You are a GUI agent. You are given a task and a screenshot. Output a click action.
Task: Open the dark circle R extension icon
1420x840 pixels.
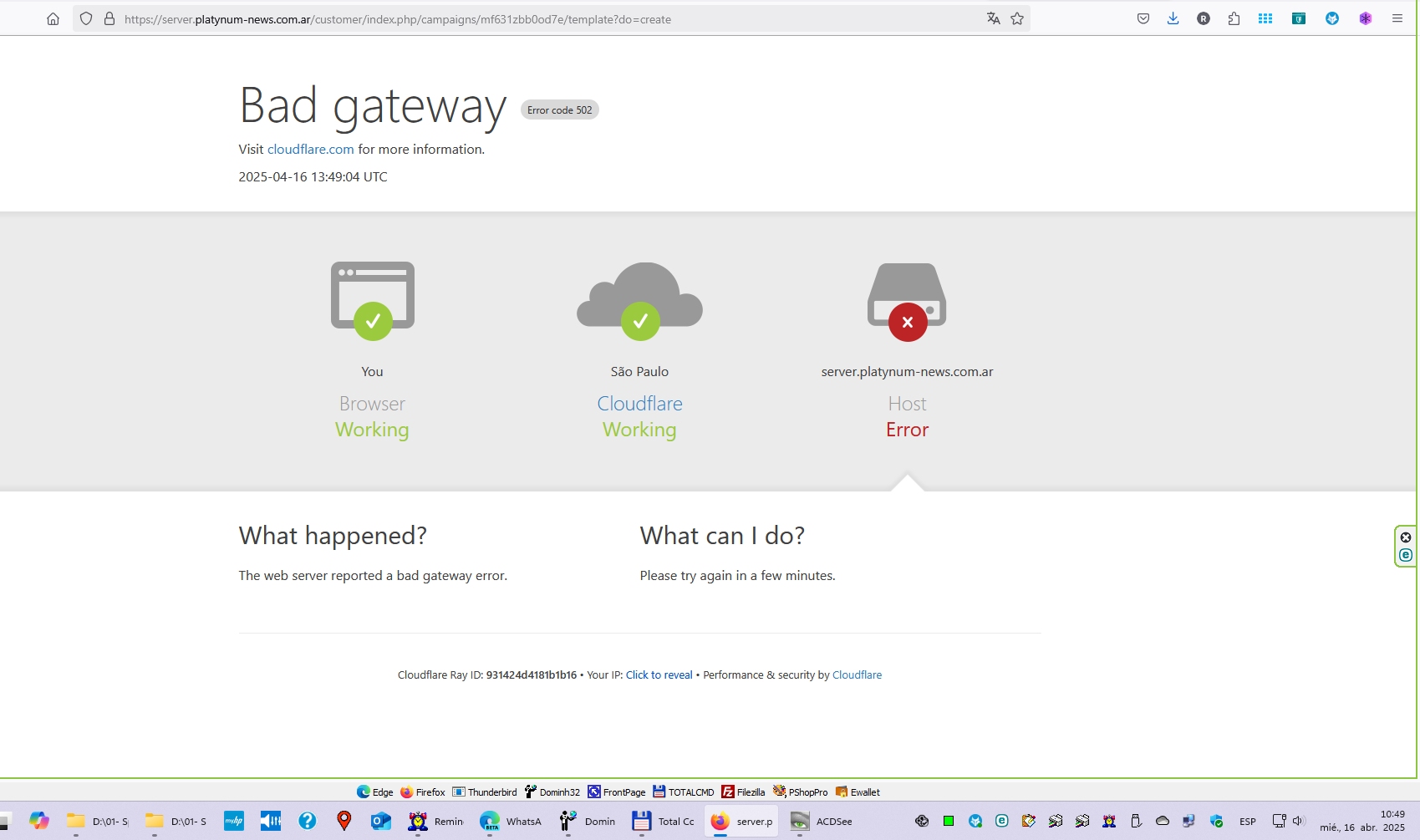click(x=1204, y=18)
